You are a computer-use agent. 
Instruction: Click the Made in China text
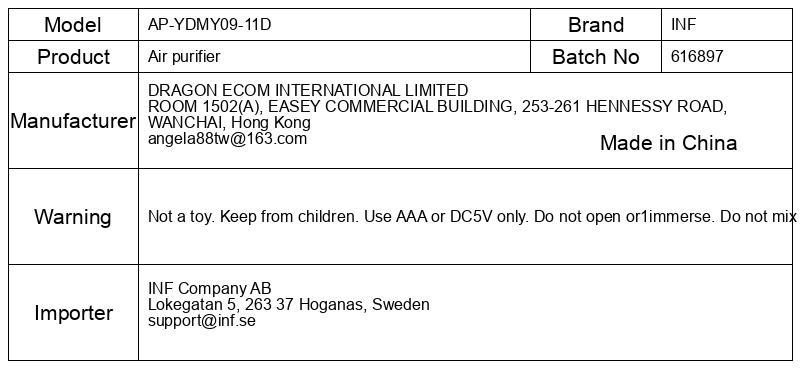tap(668, 143)
